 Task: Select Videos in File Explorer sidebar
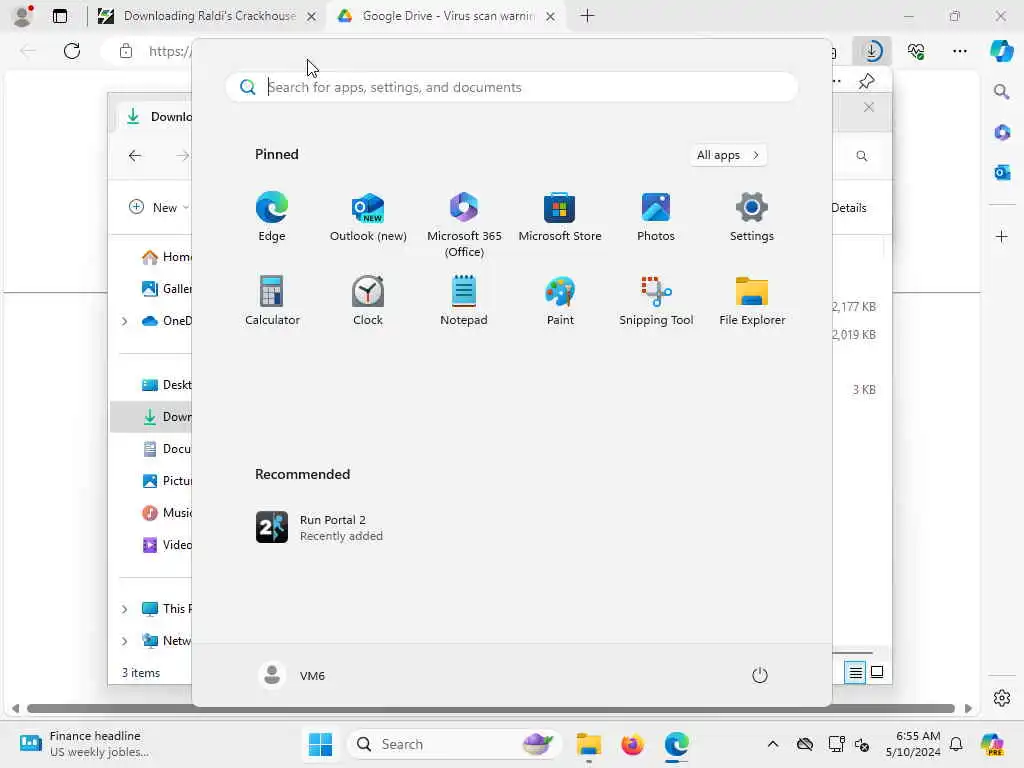click(x=167, y=545)
